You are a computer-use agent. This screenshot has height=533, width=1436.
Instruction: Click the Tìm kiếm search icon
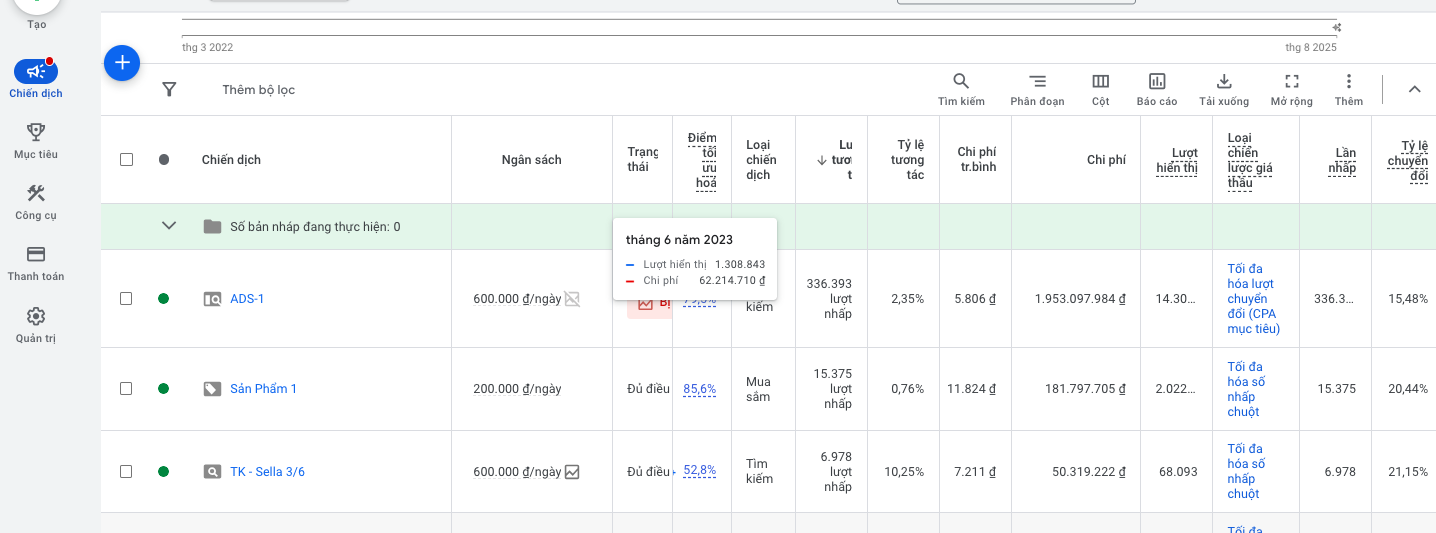(x=961, y=82)
